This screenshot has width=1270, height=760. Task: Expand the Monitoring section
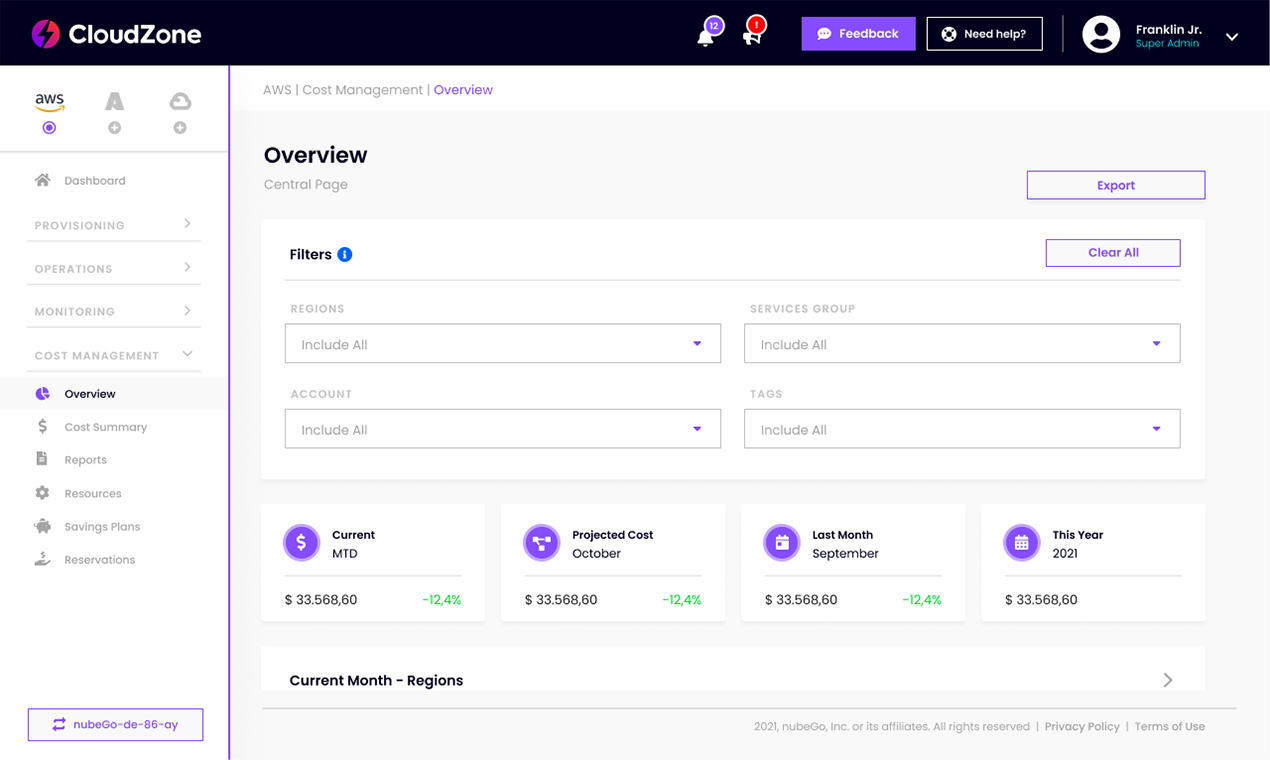[113, 311]
